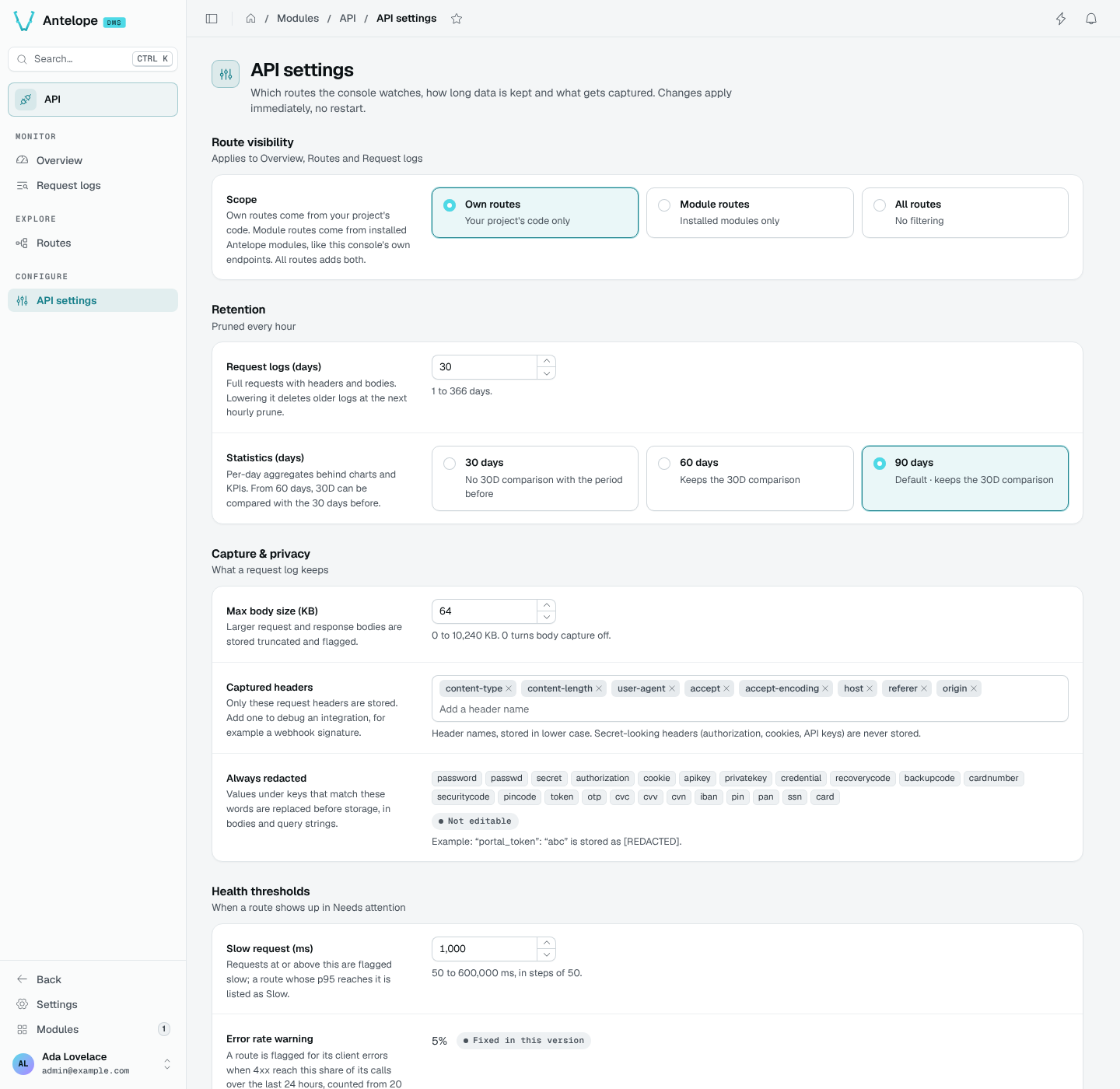Click the Add a header name field
1120x1089 pixels.
pyautogui.click(x=750, y=709)
